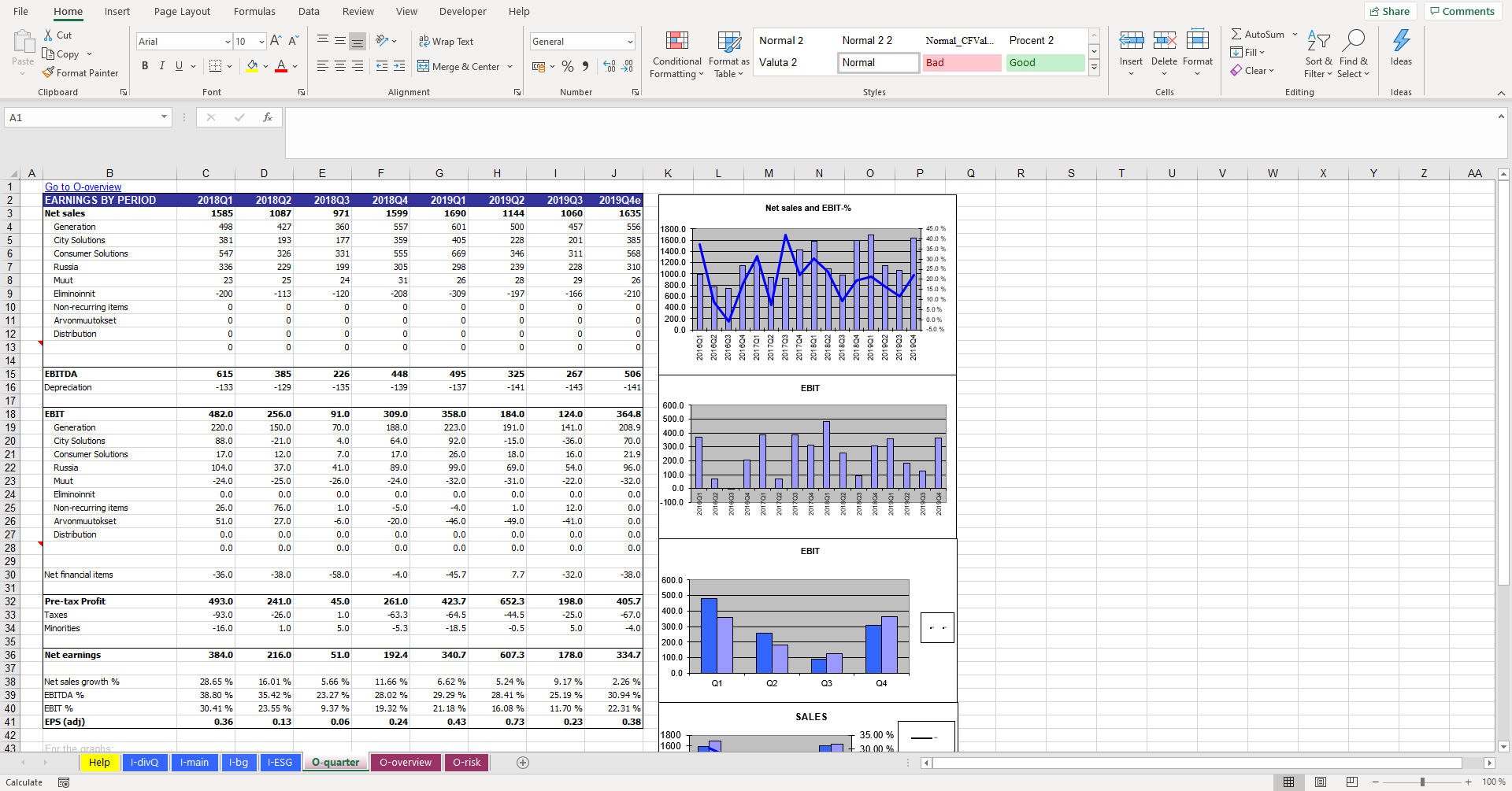
Task: Click the Comments button
Action: [x=1462, y=11]
